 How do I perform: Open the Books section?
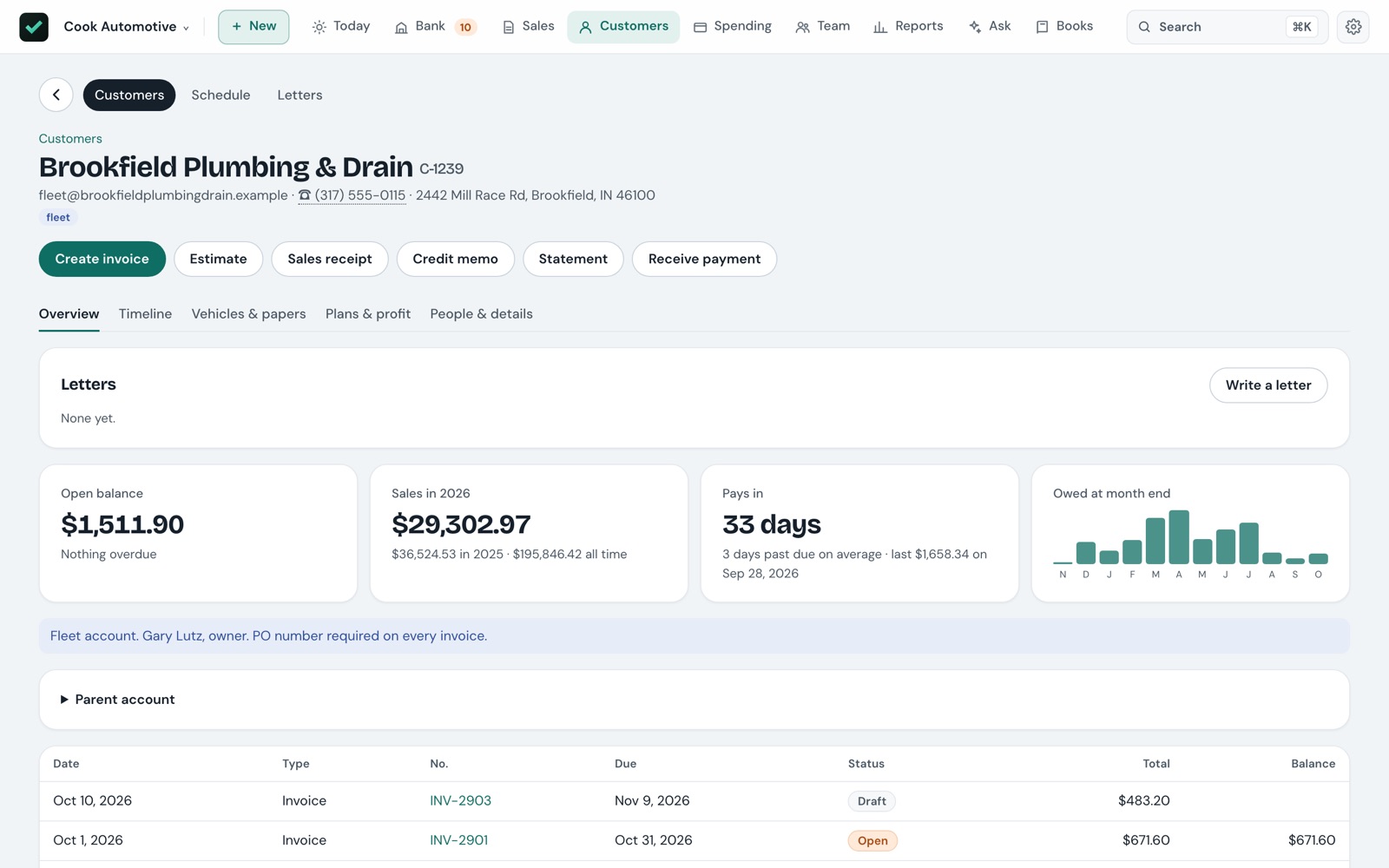(x=1064, y=27)
